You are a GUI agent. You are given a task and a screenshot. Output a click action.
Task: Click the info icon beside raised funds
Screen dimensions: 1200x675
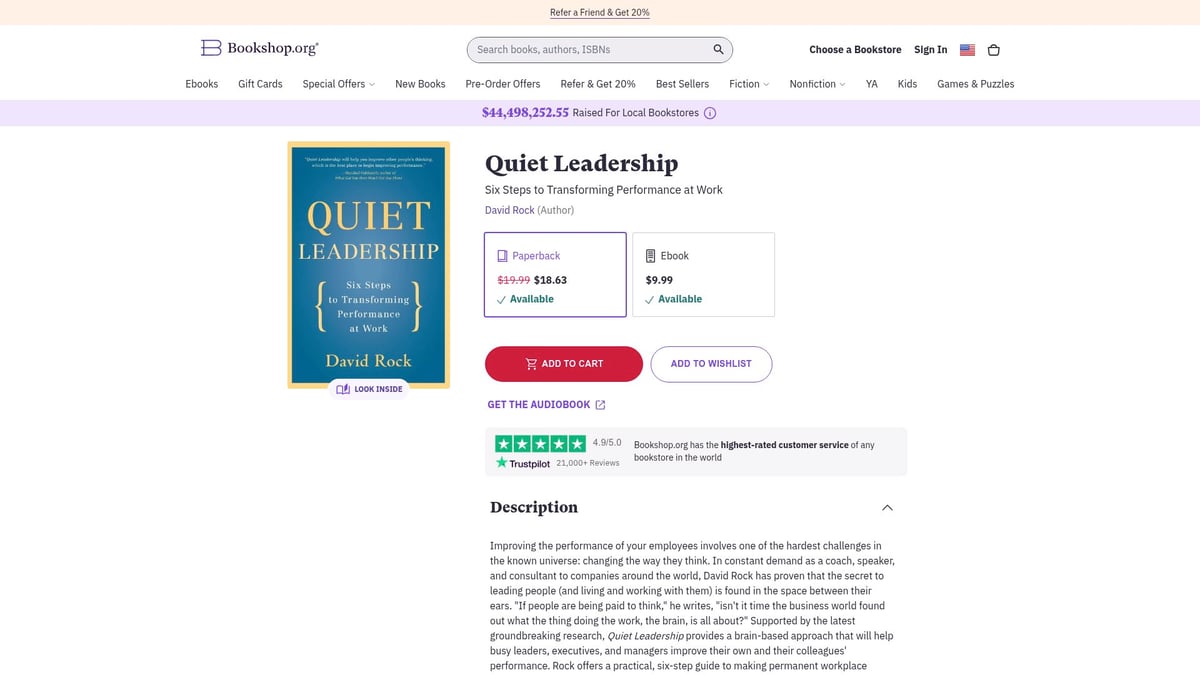(710, 113)
